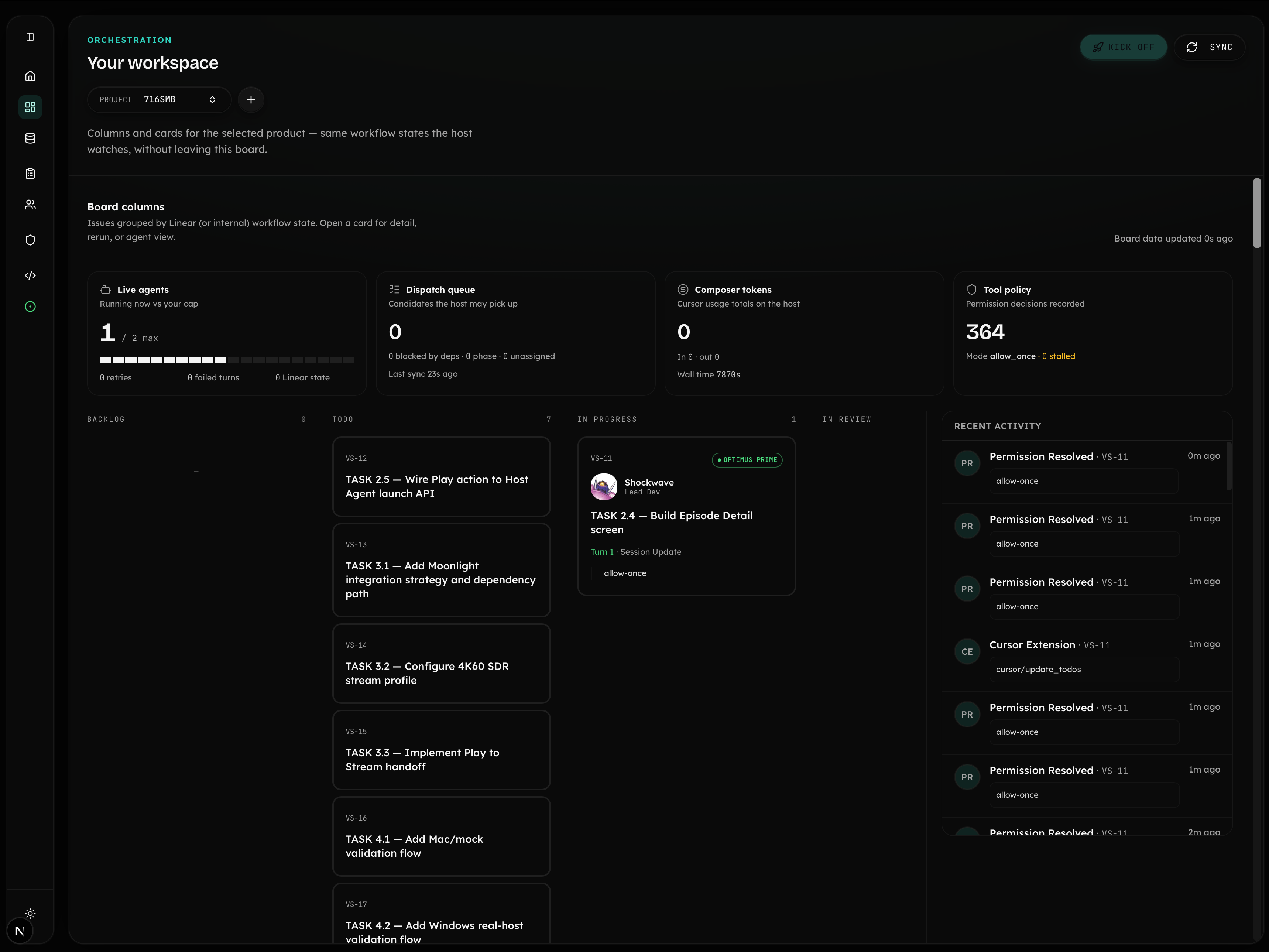Screen dimensions: 1269x952
Task: Open card VS-12 Task 2.5
Action: tap(441, 477)
